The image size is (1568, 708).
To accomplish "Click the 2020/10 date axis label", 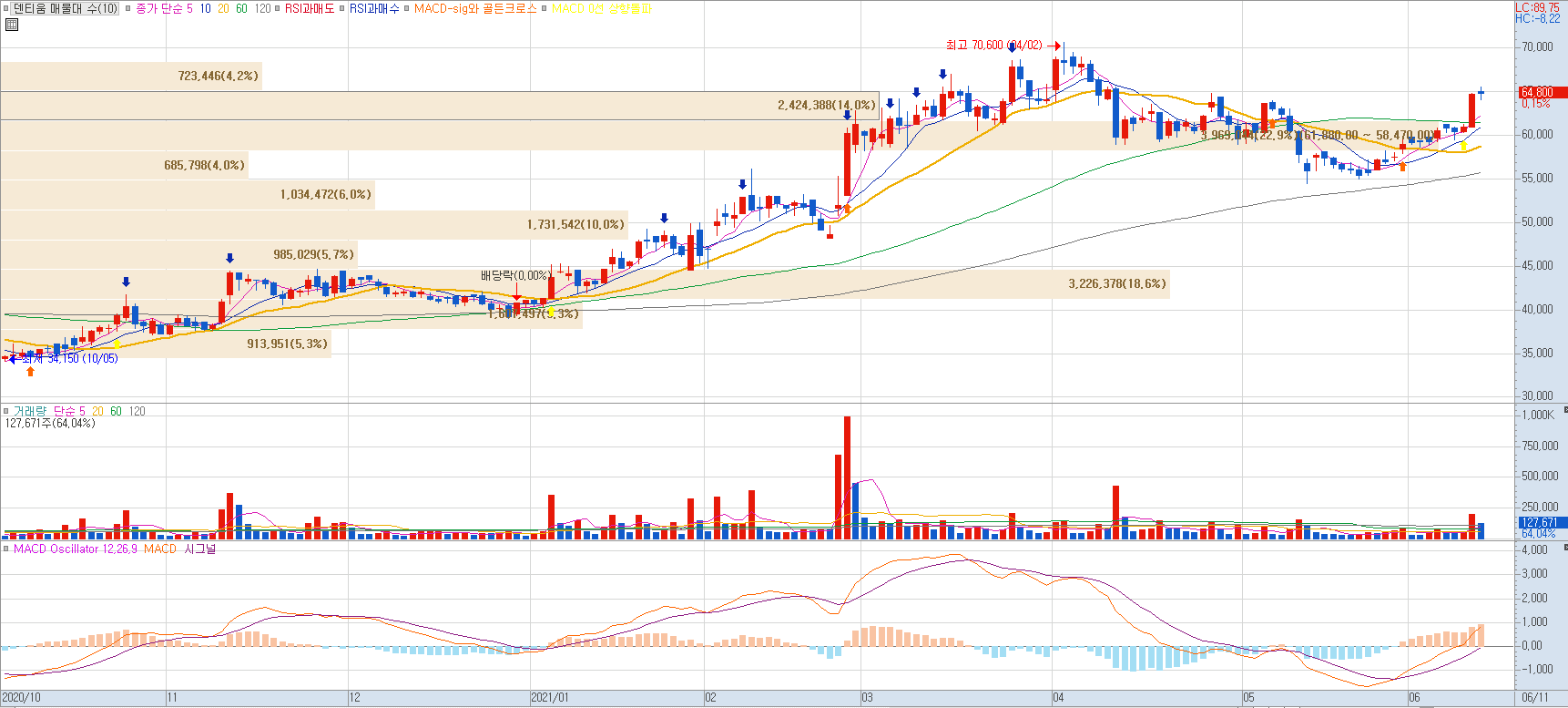I will pyautogui.click(x=22, y=697).
